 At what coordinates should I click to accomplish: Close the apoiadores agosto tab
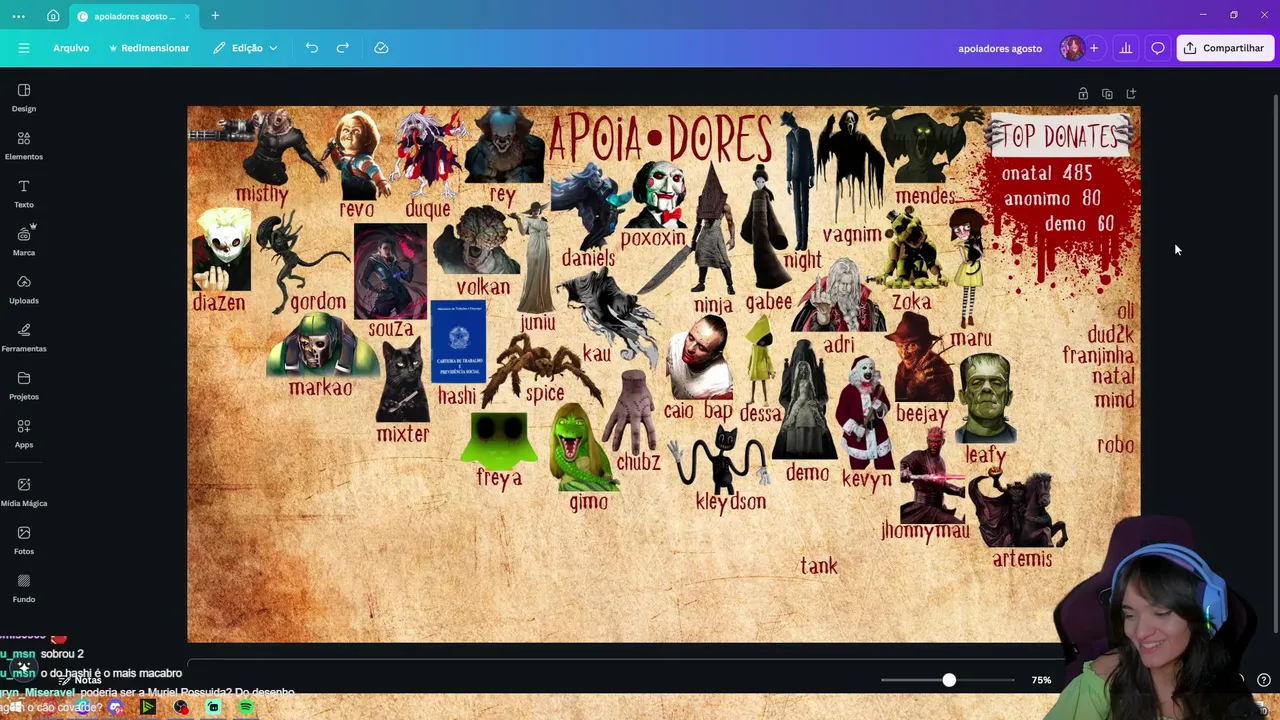(x=186, y=16)
